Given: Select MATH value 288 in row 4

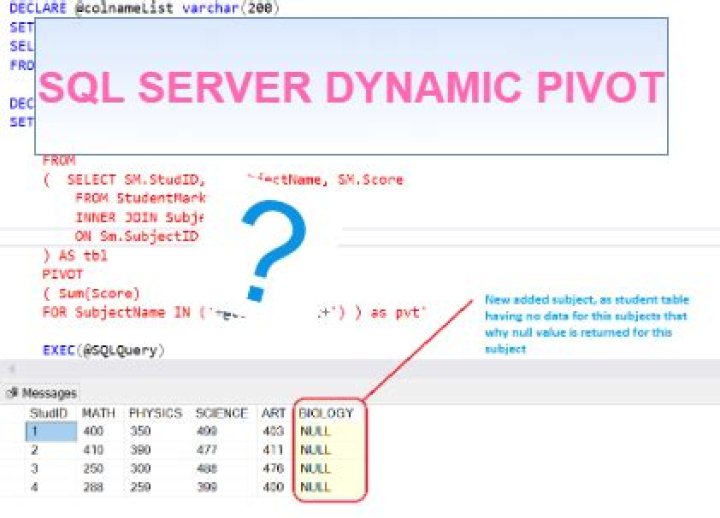Looking at the screenshot, I should [93, 487].
